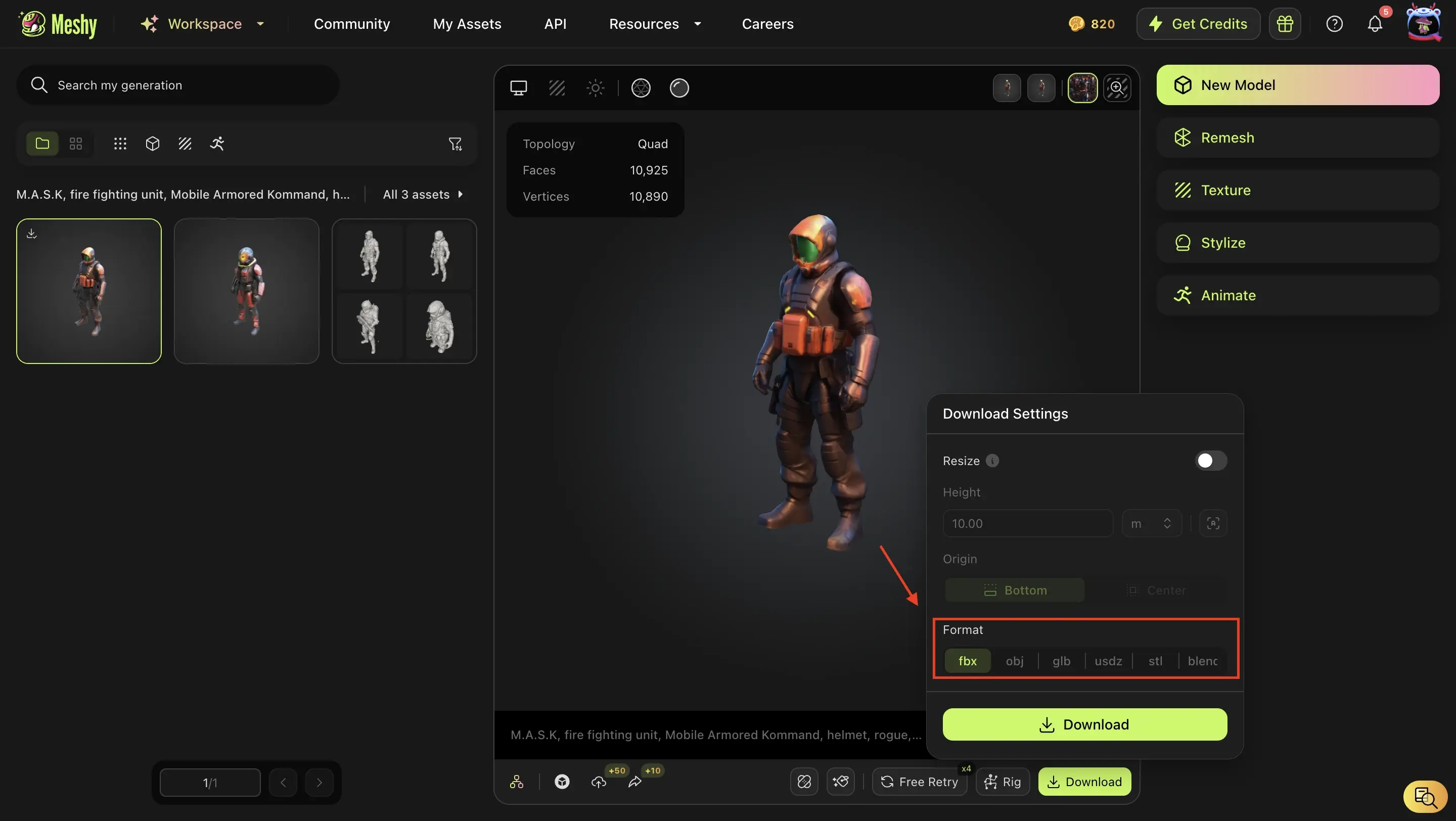Image resolution: width=1456 pixels, height=821 pixels.
Task: Open the help question mark icon
Action: 1334,24
